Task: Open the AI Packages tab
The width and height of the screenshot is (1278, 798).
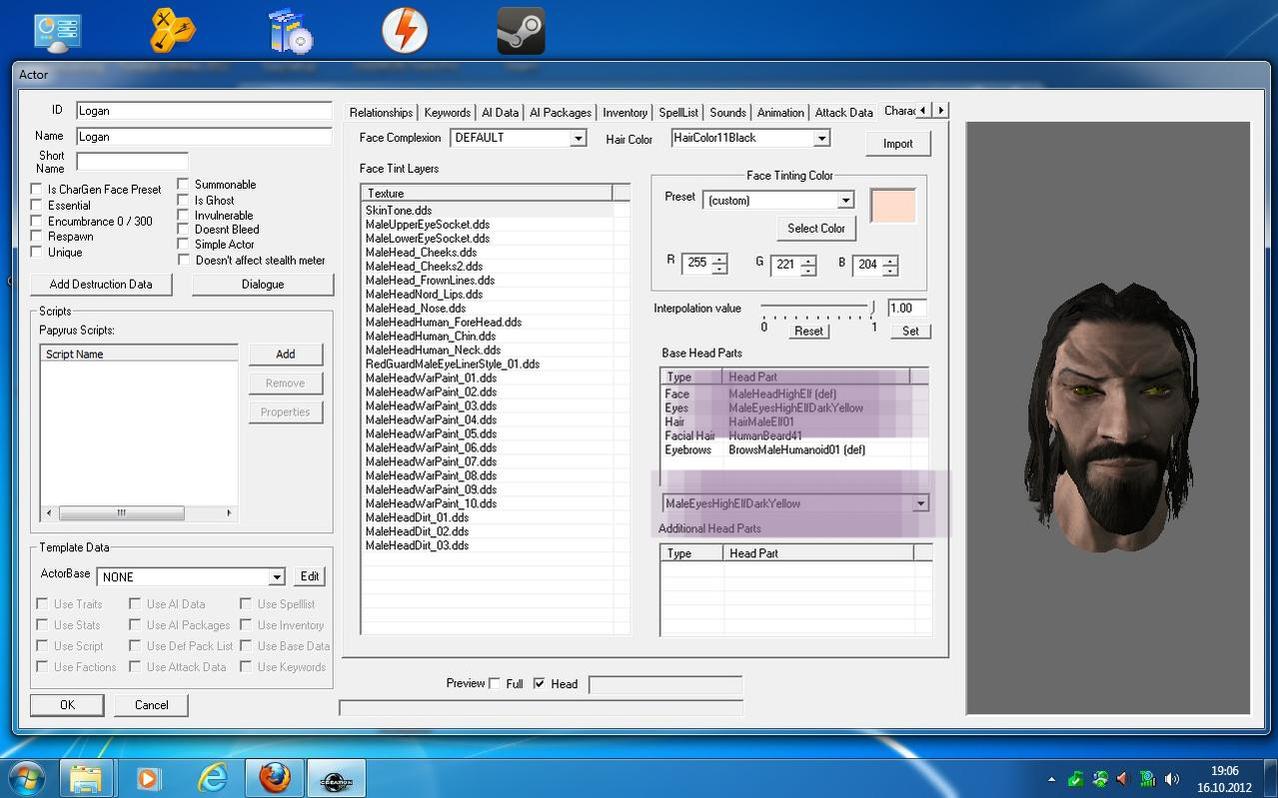Action: pos(560,113)
